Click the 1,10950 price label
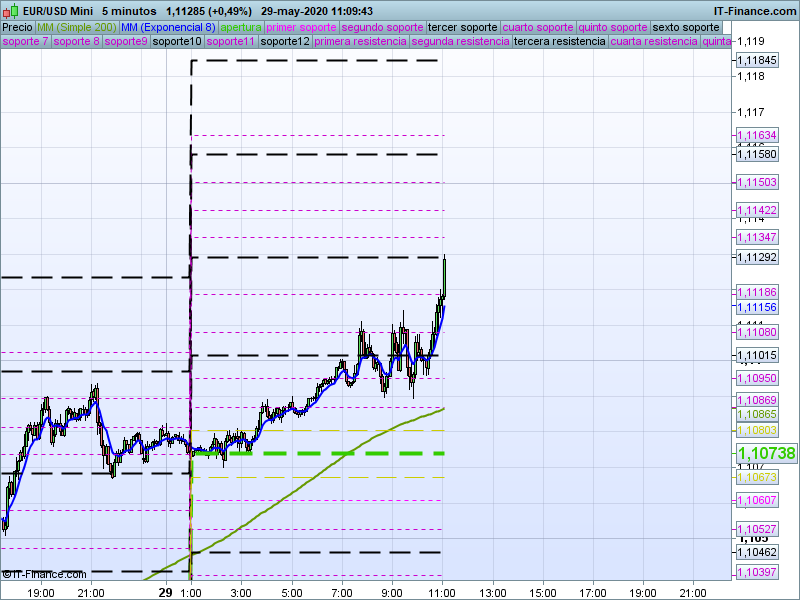800x600 pixels. point(757,379)
